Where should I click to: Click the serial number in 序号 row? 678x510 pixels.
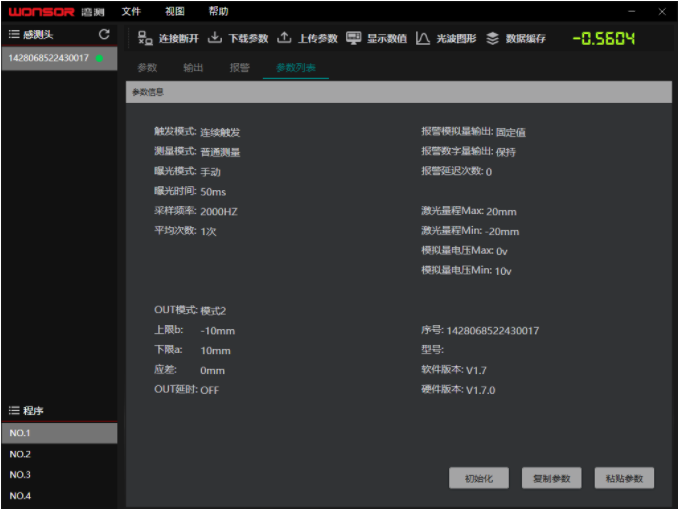tap(493, 331)
